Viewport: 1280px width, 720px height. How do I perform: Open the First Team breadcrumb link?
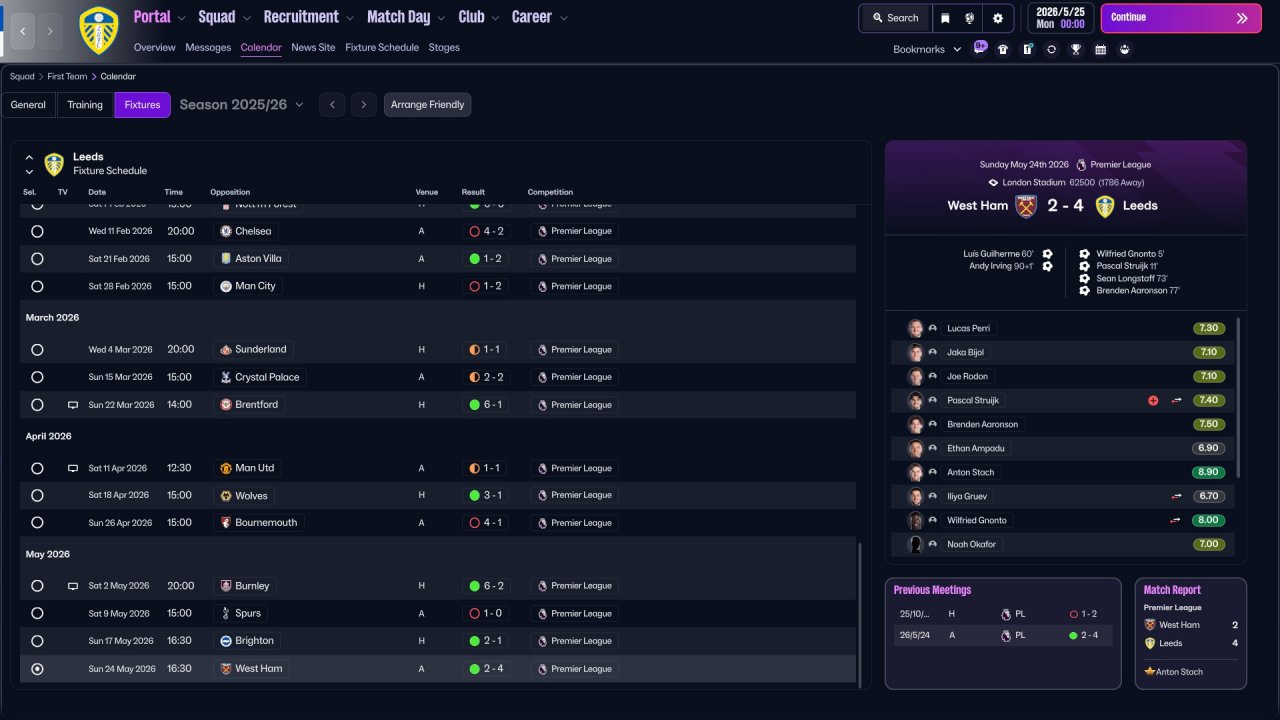tap(67, 76)
